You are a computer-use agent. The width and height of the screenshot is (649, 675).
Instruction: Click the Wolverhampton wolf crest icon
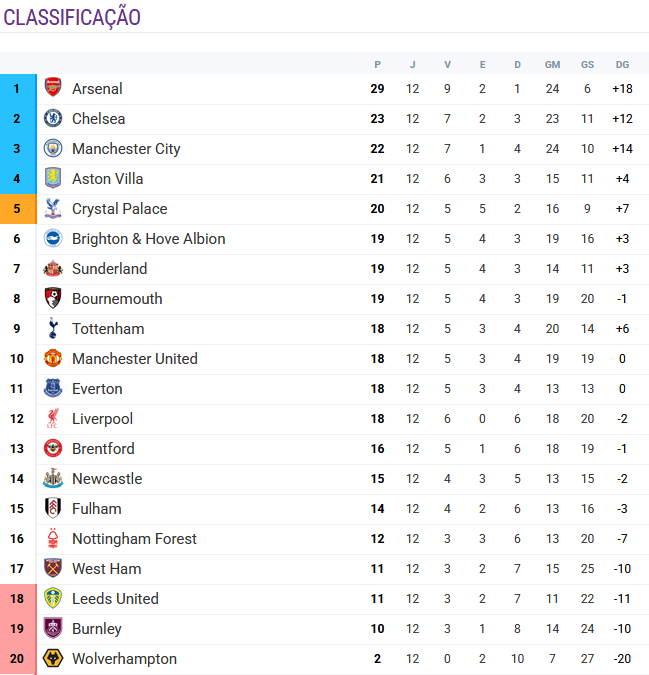click(x=53, y=659)
